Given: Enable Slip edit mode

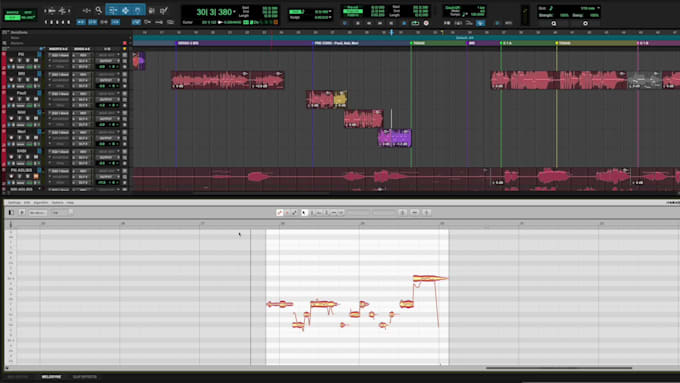Looking at the screenshot, I should (13, 17).
